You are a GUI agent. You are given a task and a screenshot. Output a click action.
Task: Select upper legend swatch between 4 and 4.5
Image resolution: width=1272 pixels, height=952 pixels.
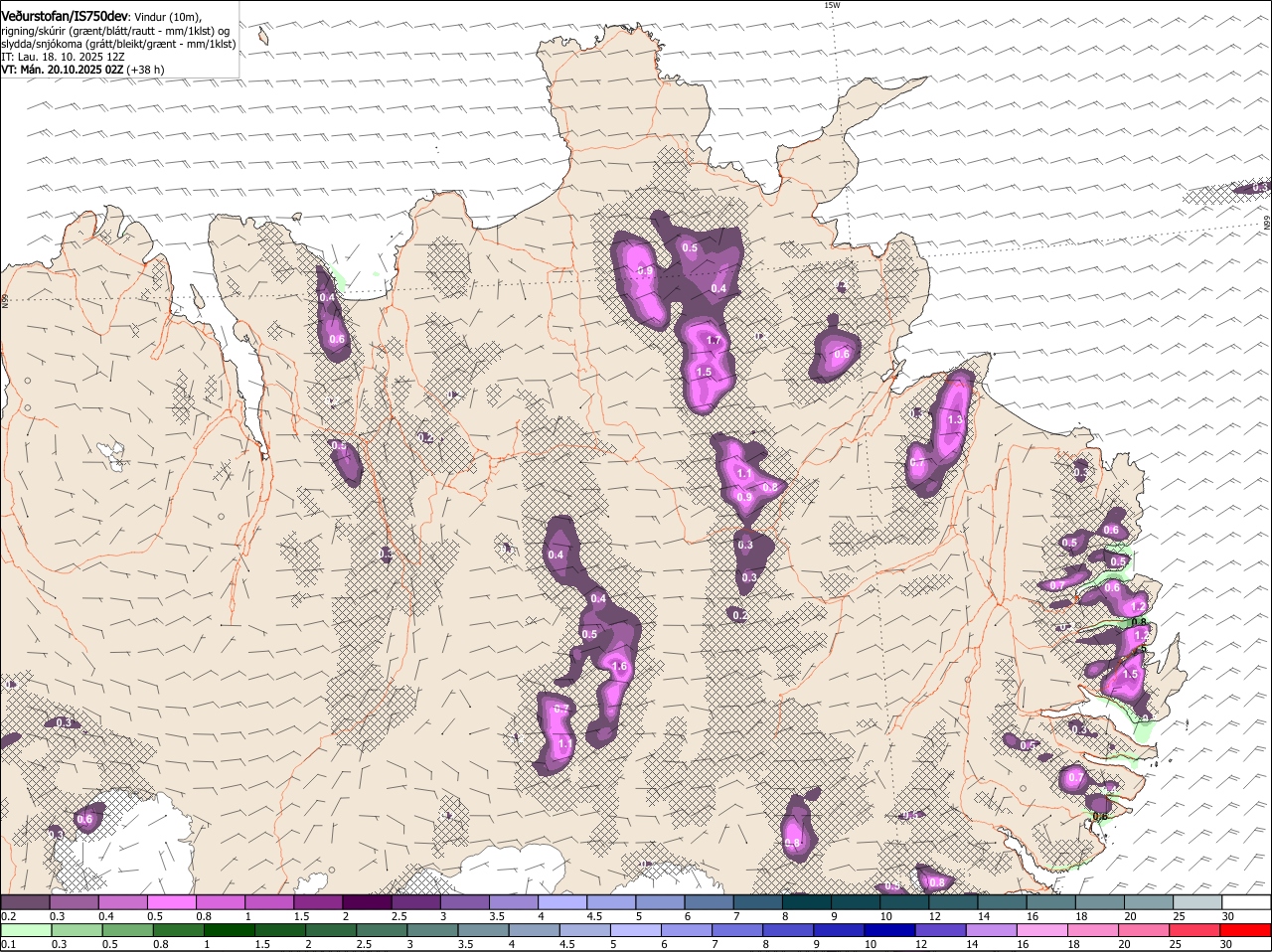click(x=561, y=902)
